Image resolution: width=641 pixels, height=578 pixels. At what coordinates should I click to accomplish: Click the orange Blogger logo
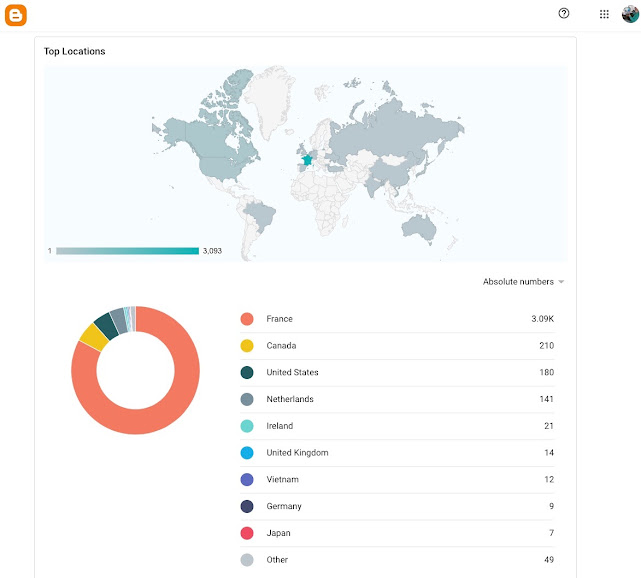pyautogui.click(x=16, y=15)
